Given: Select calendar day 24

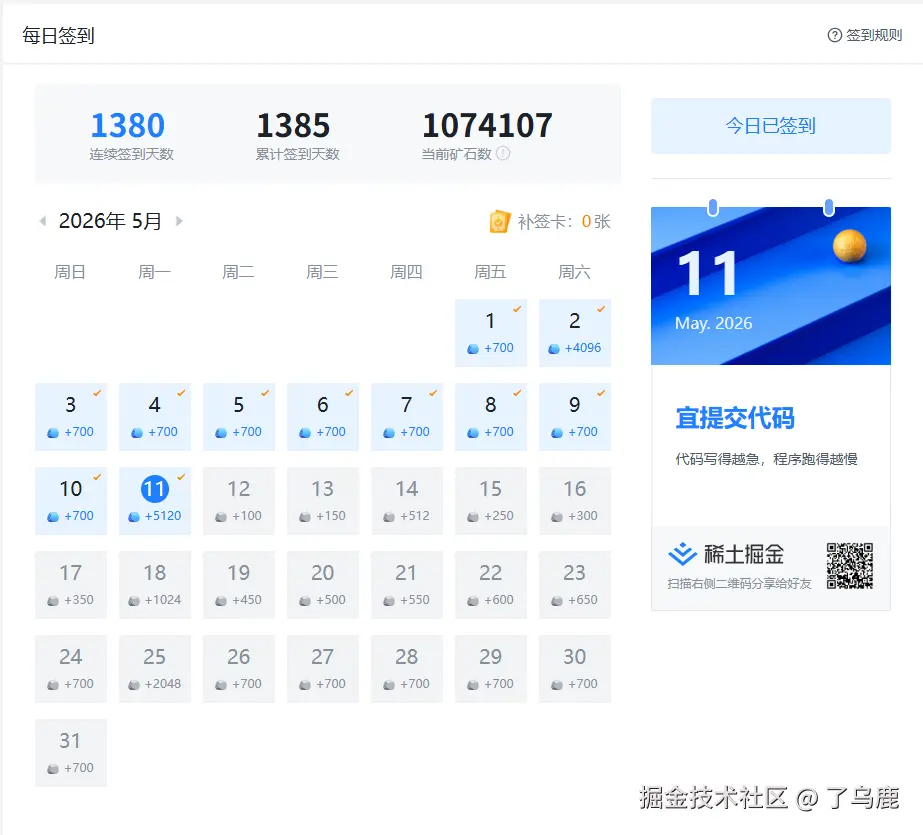Looking at the screenshot, I should (71, 669).
